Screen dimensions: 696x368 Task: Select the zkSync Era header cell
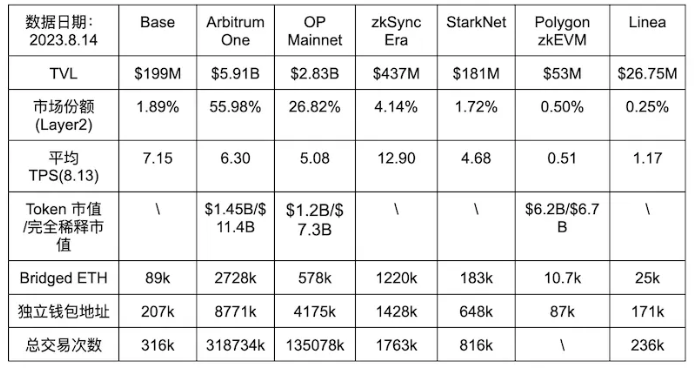pyautogui.click(x=396, y=31)
